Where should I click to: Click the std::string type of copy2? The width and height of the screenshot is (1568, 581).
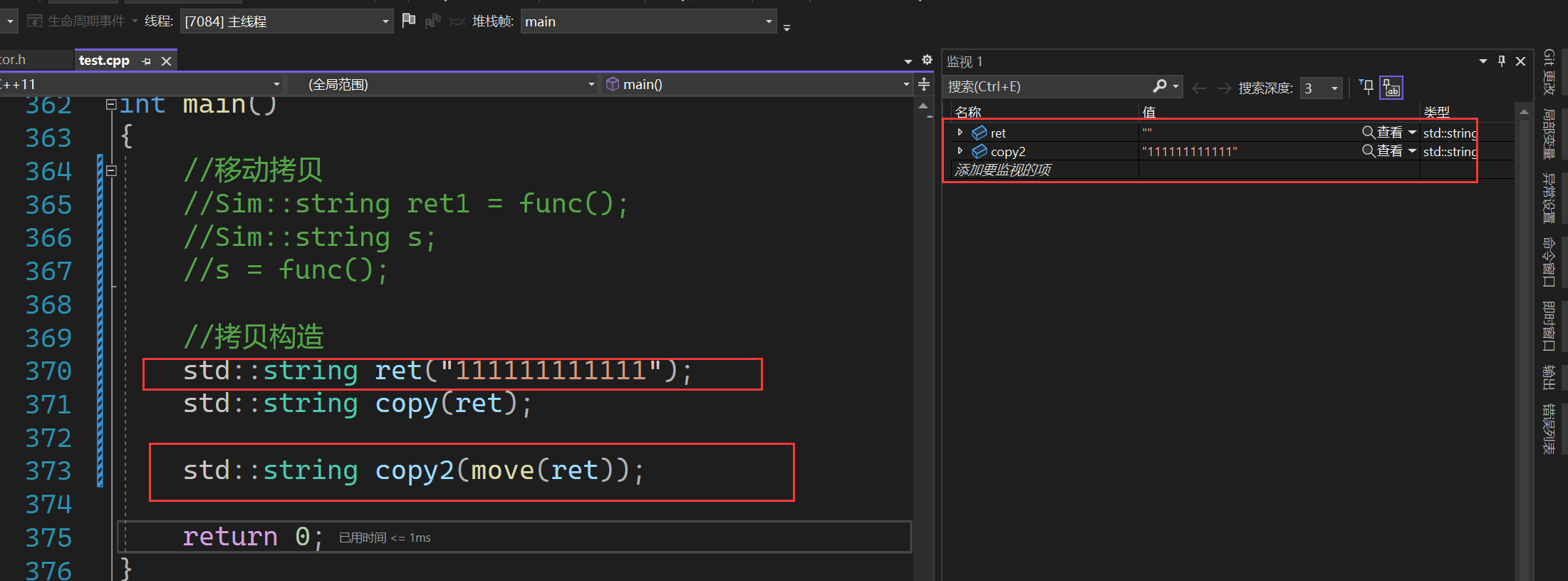pos(1450,152)
